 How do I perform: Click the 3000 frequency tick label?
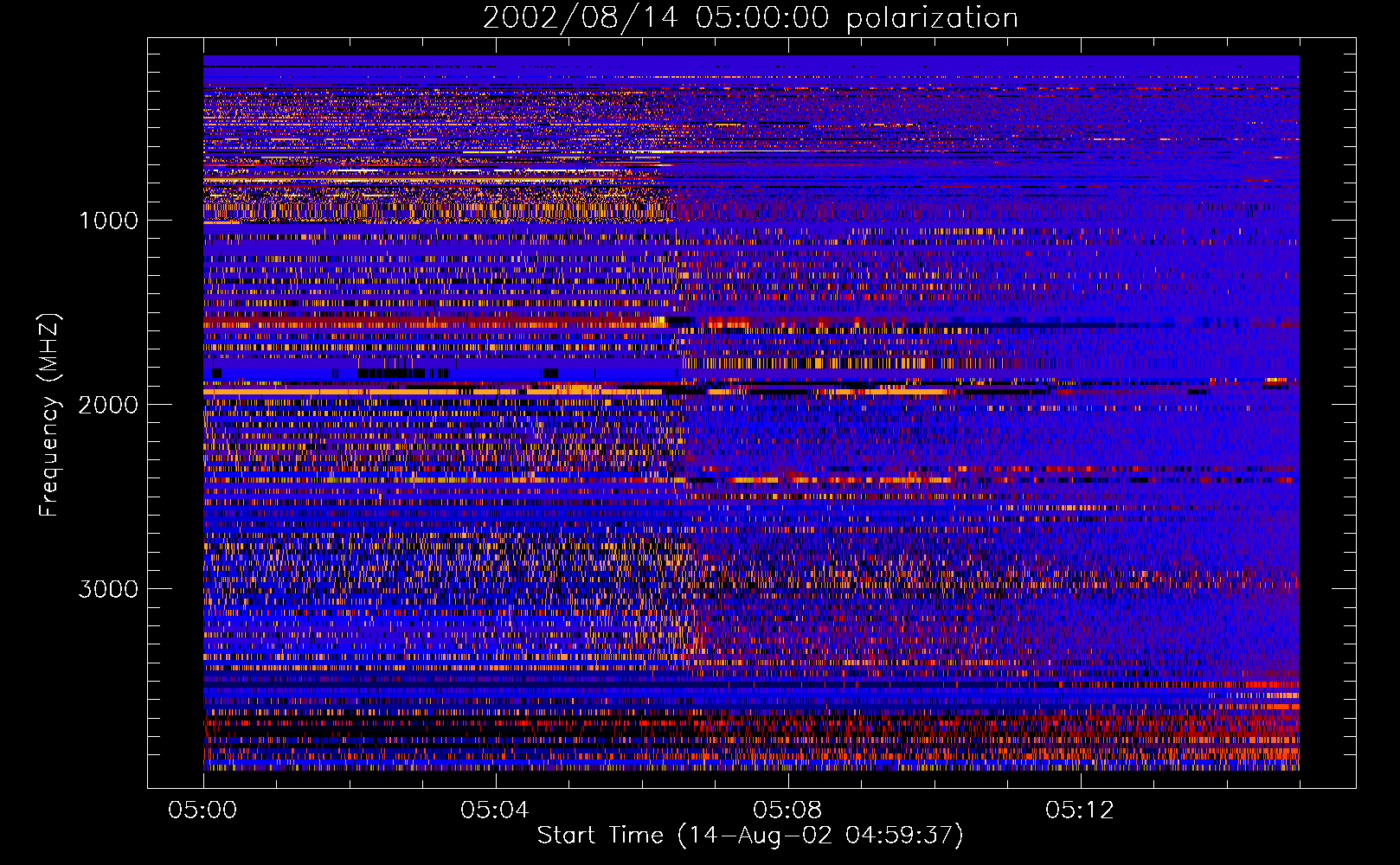108,589
